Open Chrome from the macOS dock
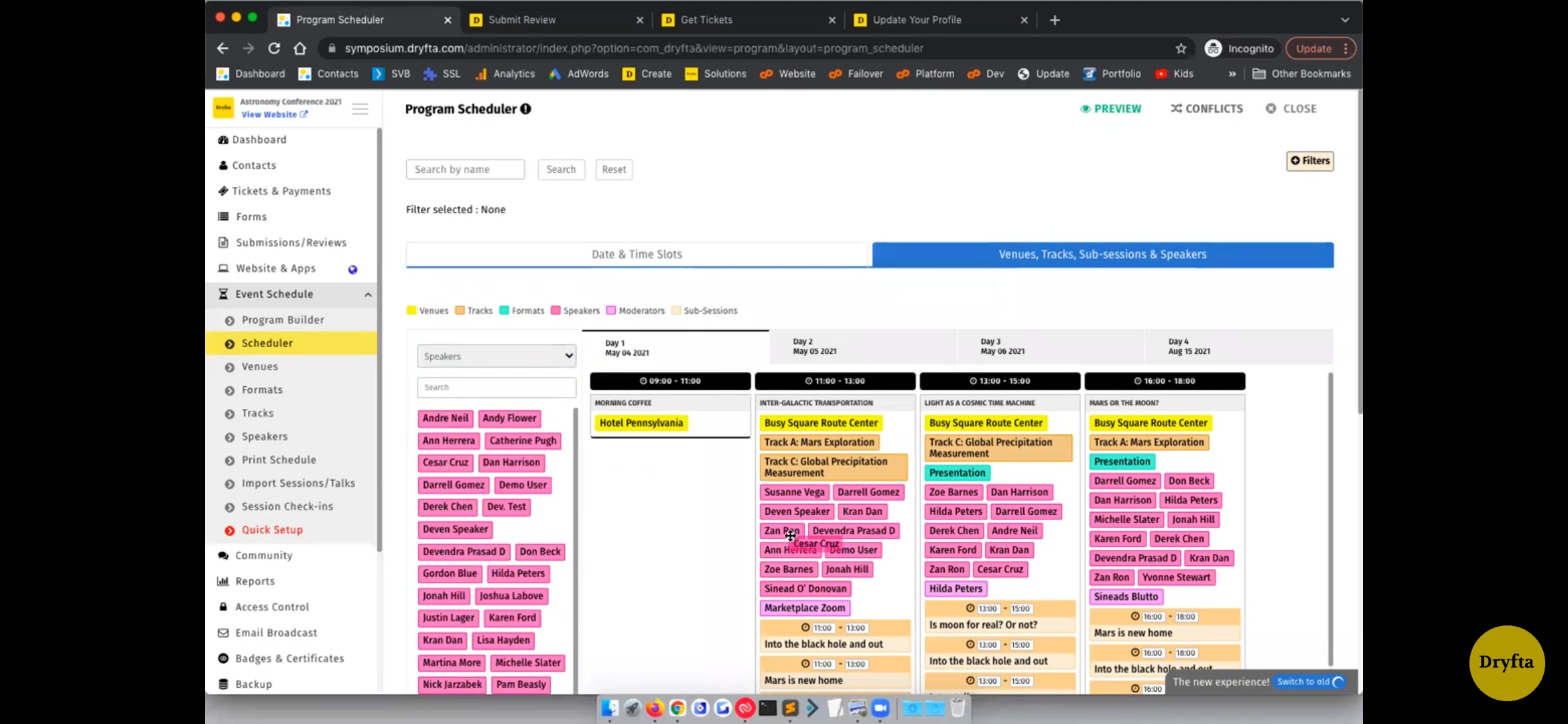 677,708
